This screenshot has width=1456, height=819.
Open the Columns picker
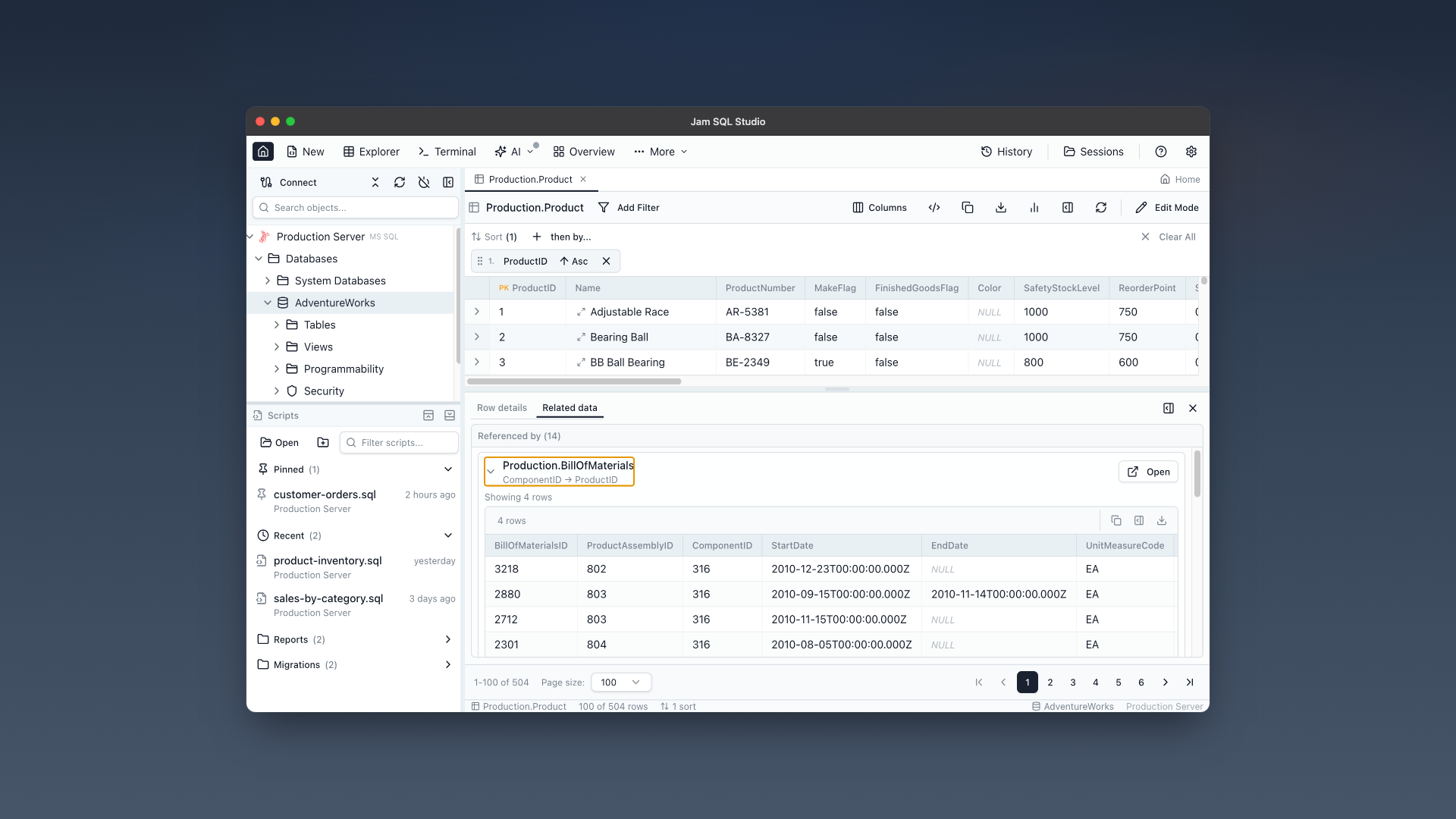879,207
